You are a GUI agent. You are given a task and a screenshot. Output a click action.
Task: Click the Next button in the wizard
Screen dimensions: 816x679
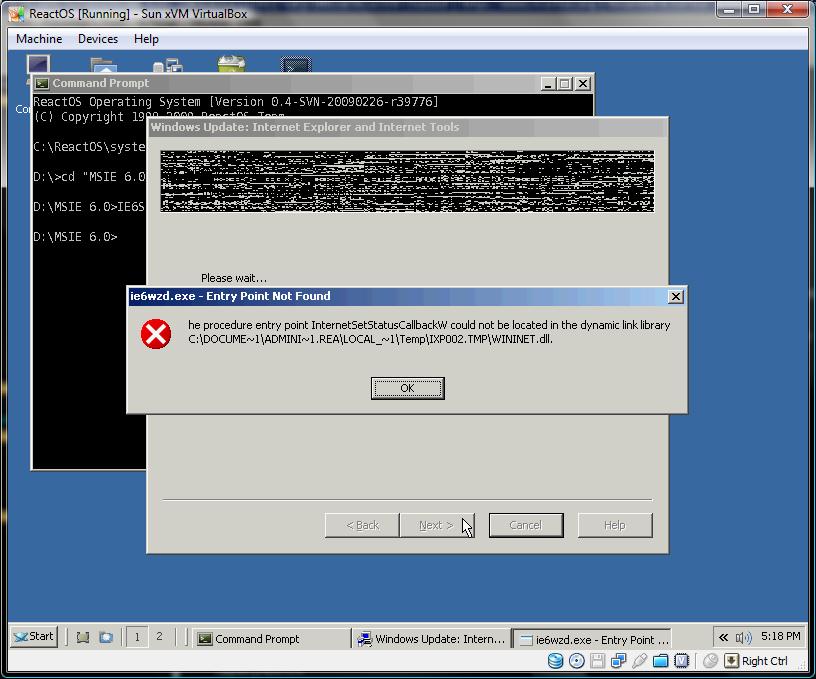[x=437, y=525]
